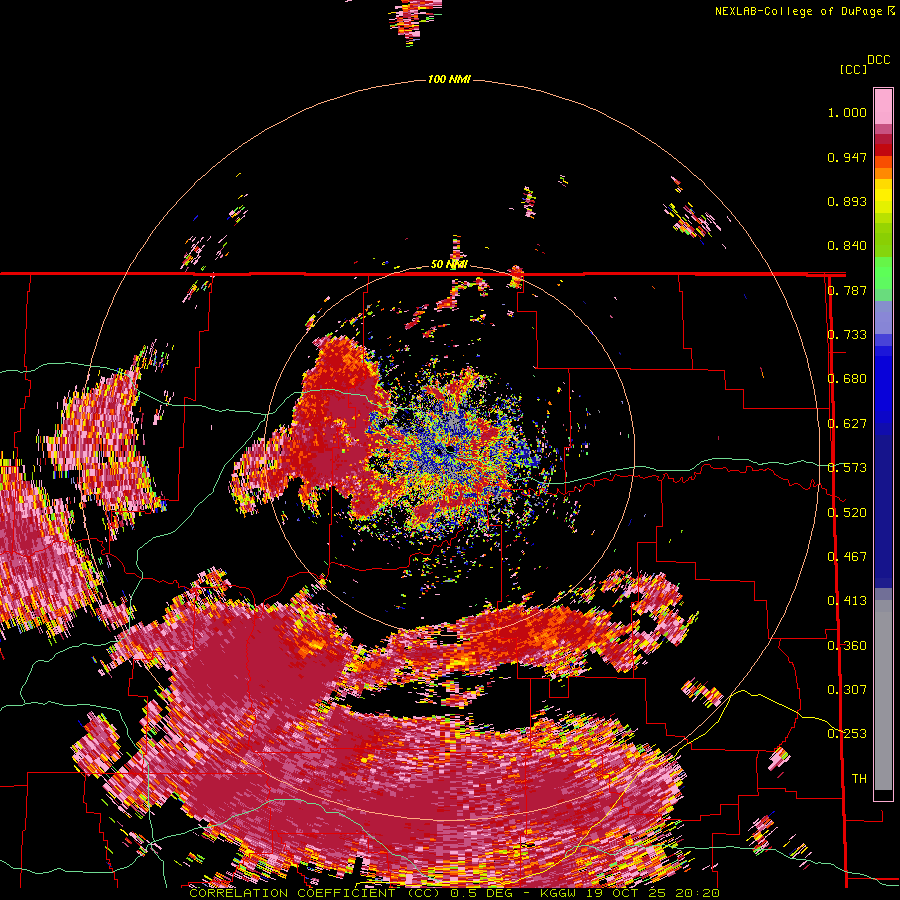The image size is (900, 900).
Task: Click the 100 NMI range ring label
Action: tap(449, 79)
